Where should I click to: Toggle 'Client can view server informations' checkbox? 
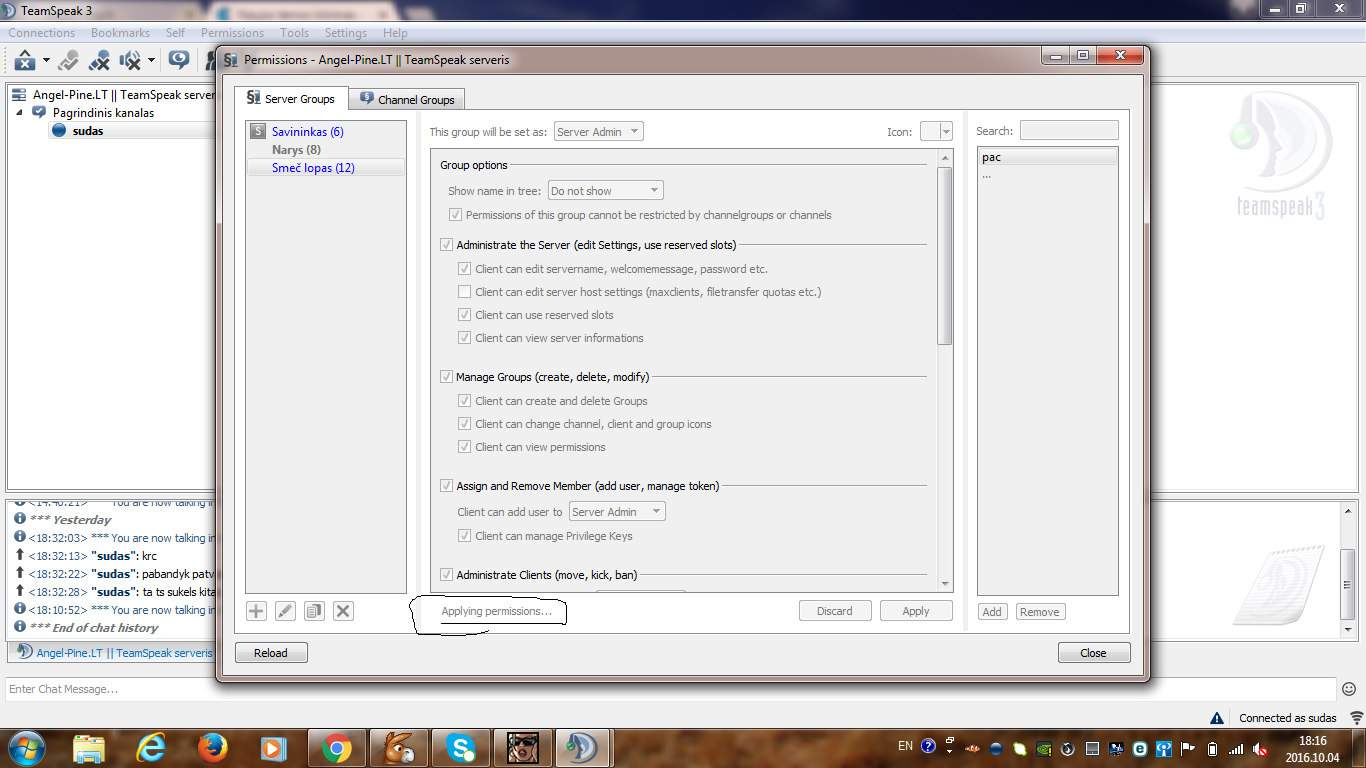[x=464, y=338]
